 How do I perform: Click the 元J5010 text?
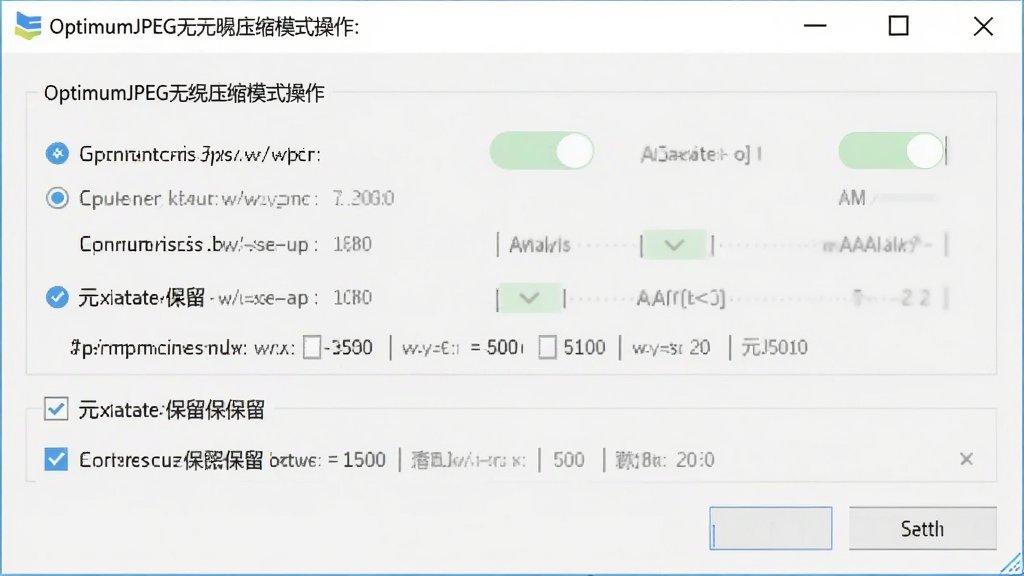(774, 347)
